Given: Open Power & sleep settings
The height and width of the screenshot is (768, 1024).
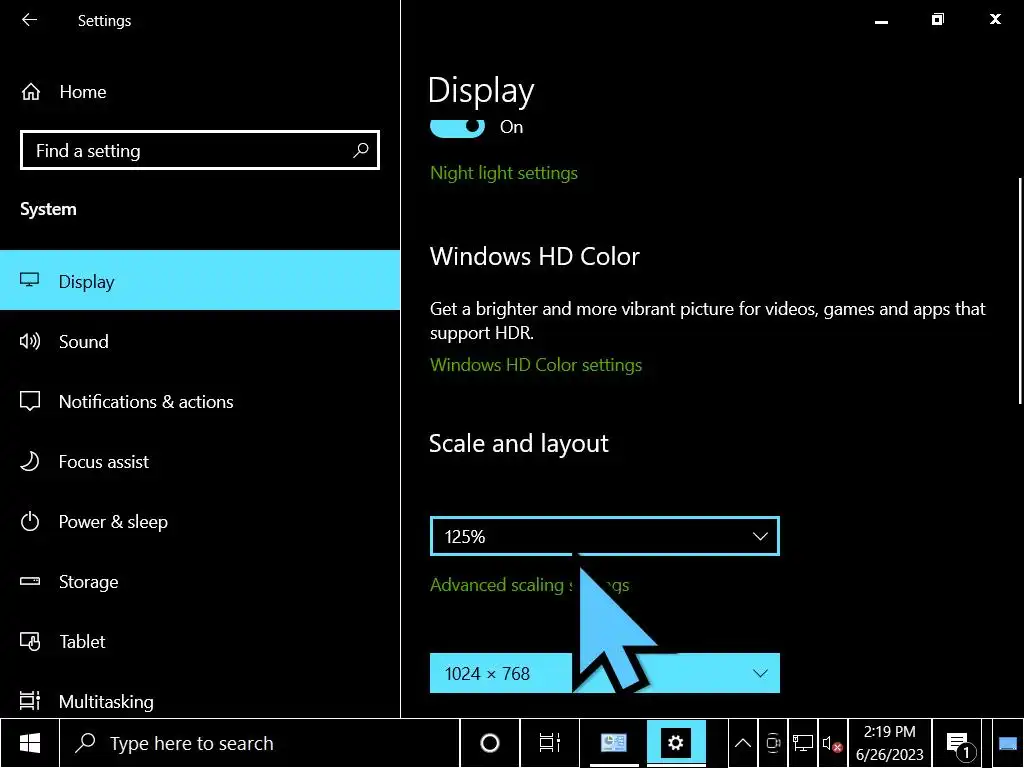Looking at the screenshot, I should (200, 521).
